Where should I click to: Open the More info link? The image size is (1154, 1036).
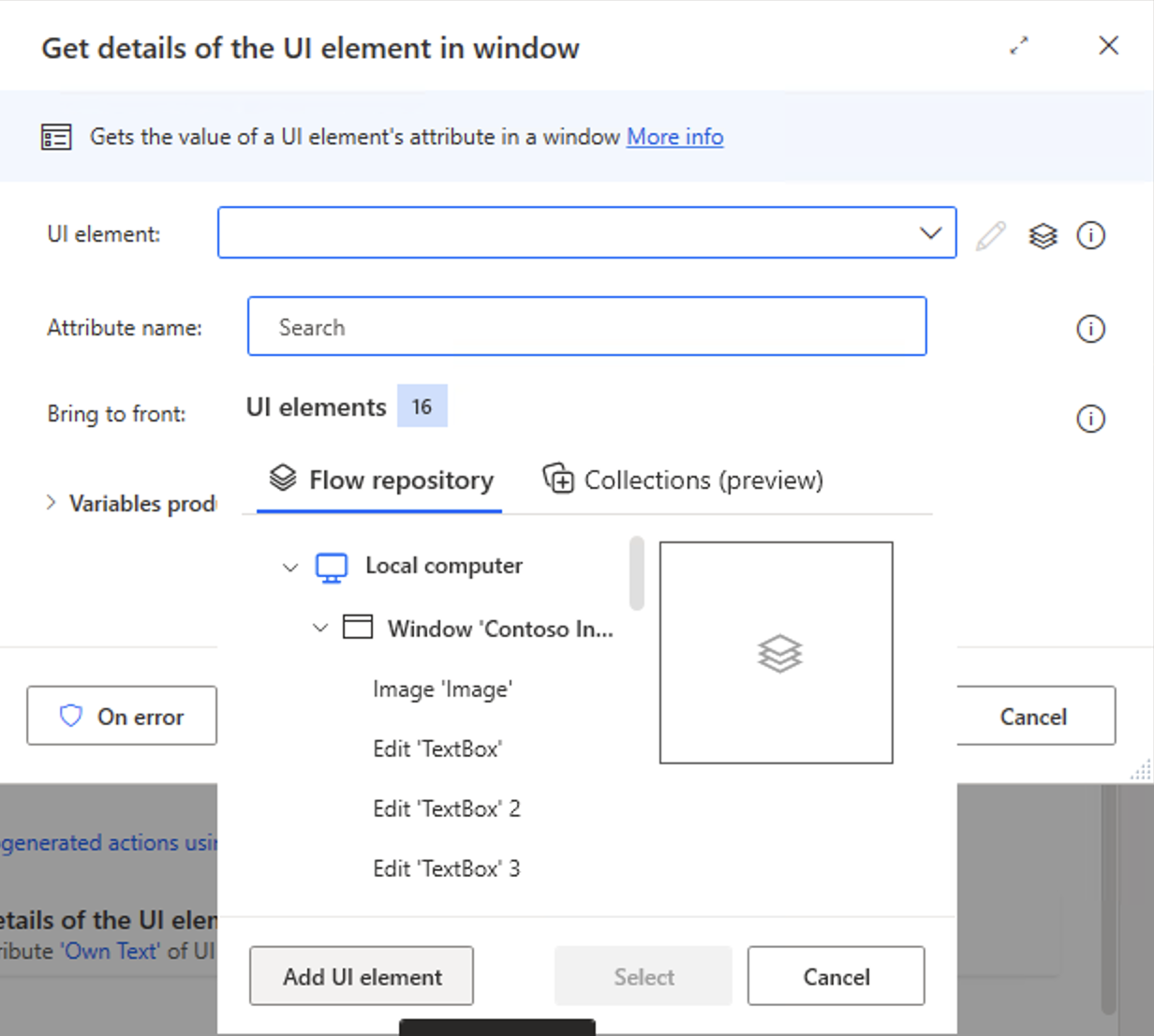click(674, 137)
